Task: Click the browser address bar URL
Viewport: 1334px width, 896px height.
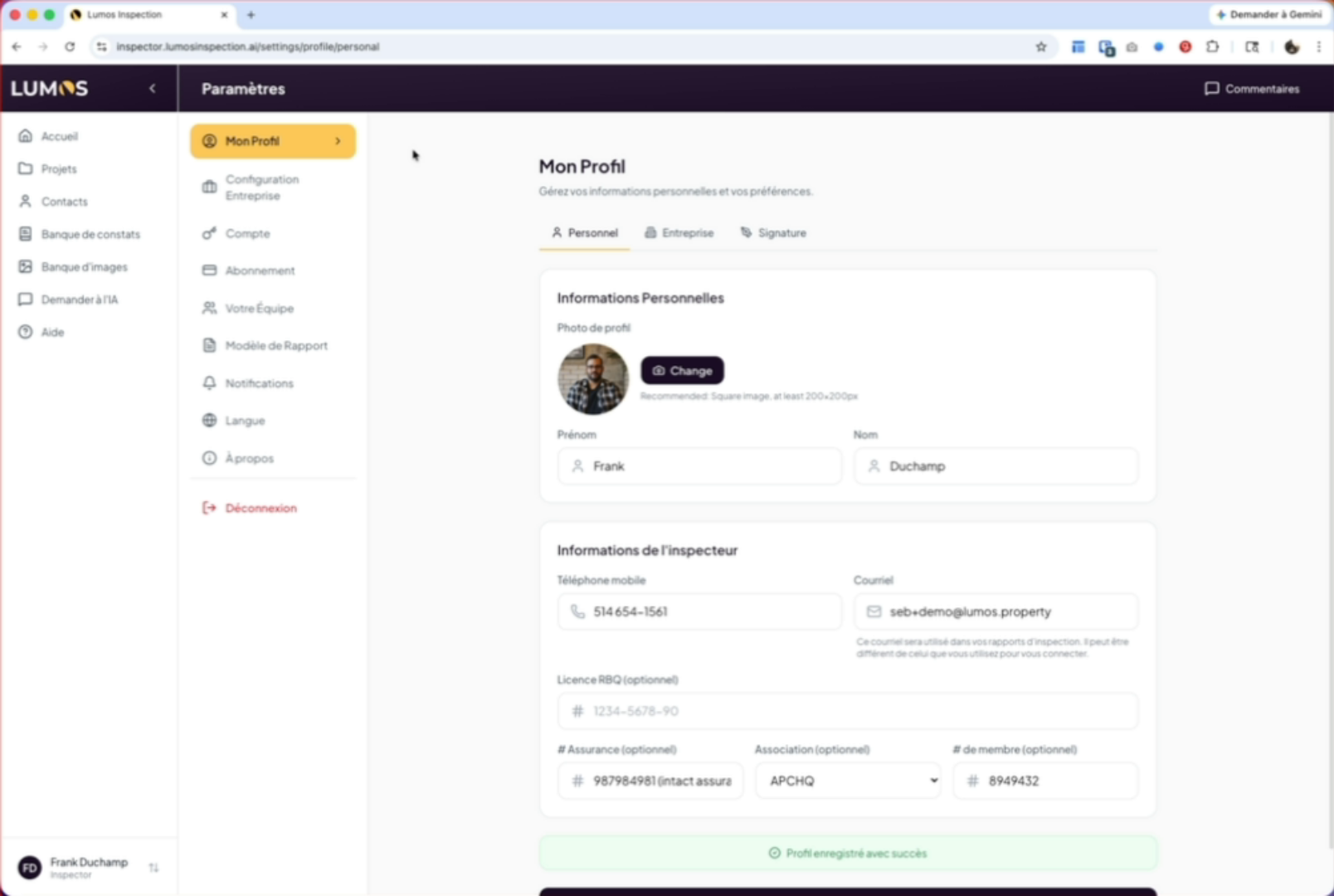Action: (x=247, y=46)
